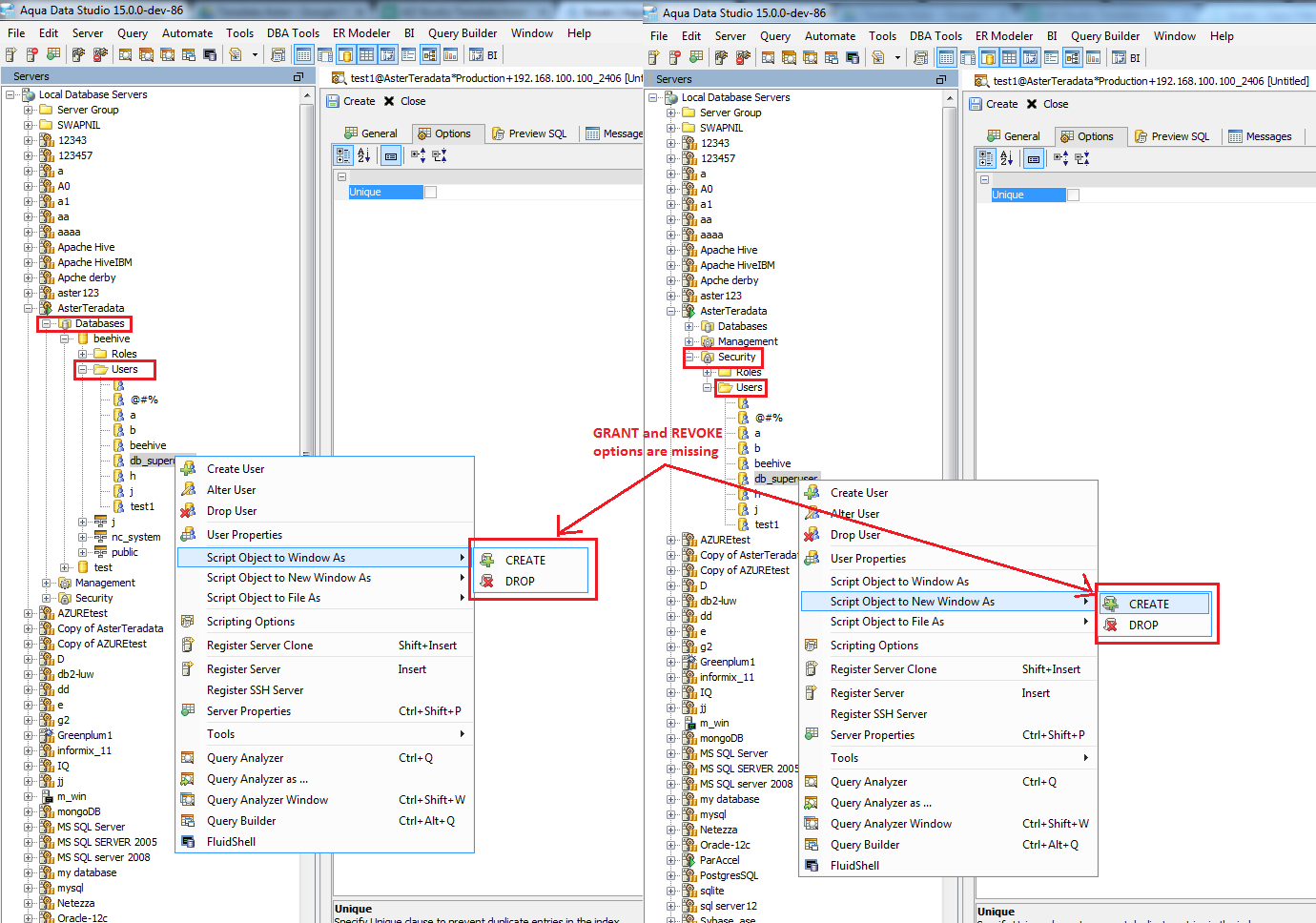Screen dimensions: 1316x923
Task: Select the General tab in right window
Action: coord(1013,136)
